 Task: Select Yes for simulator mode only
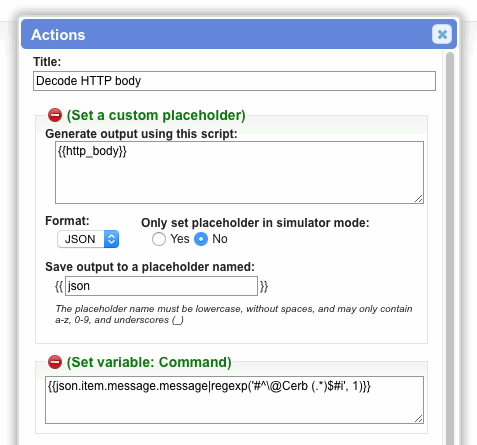pos(159,239)
